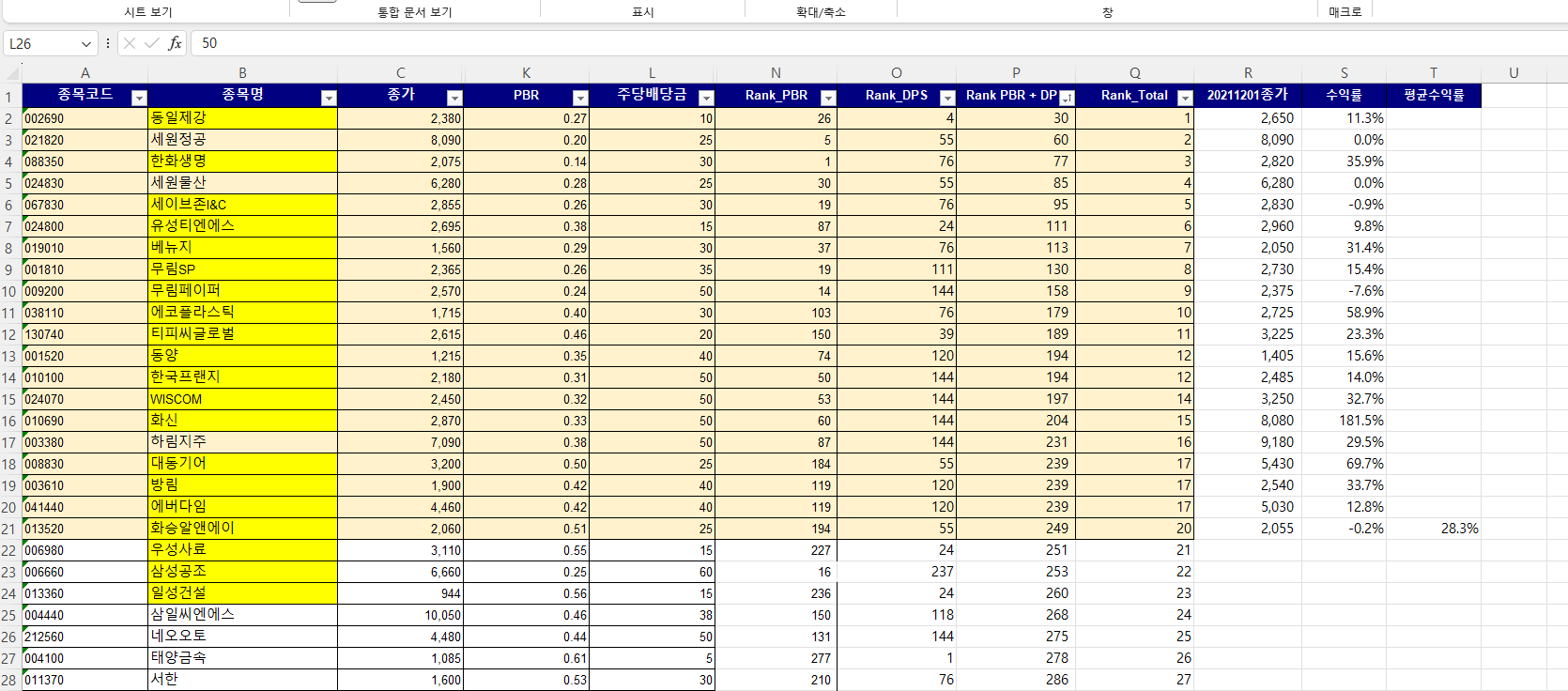This screenshot has height=691, width=1568.
Task: Open the sorted Rank PBR + DP filter dropdown
Action: coord(1067,98)
